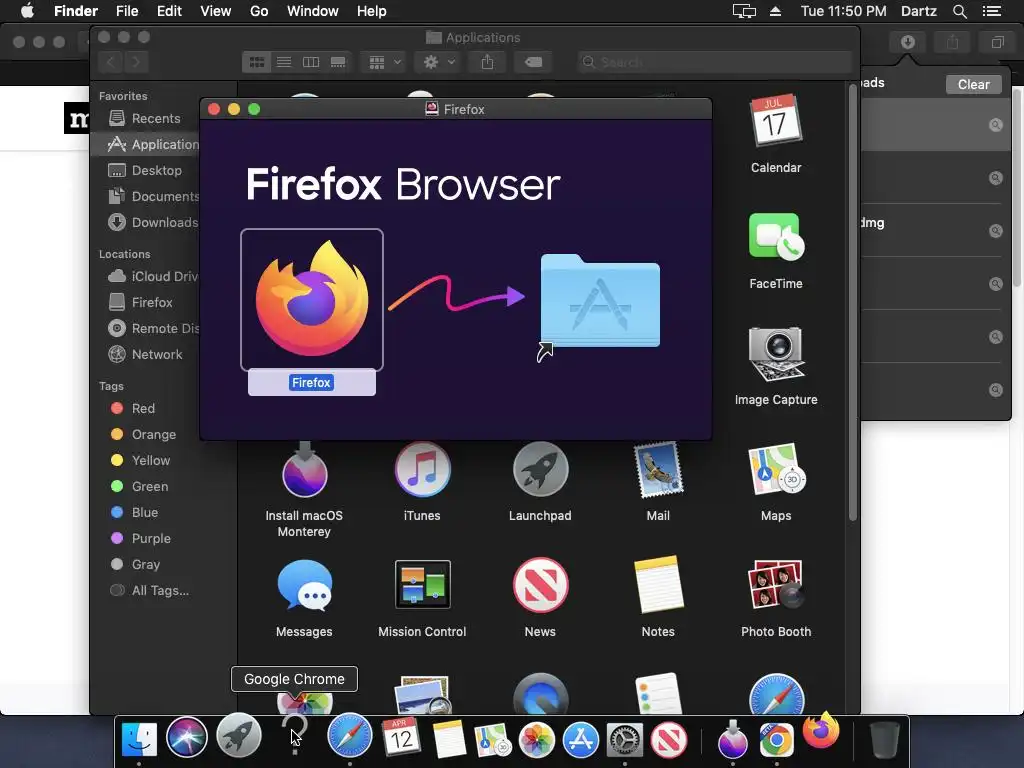Open iTunes from Applications folder
1024x768 pixels.
[422, 470]
